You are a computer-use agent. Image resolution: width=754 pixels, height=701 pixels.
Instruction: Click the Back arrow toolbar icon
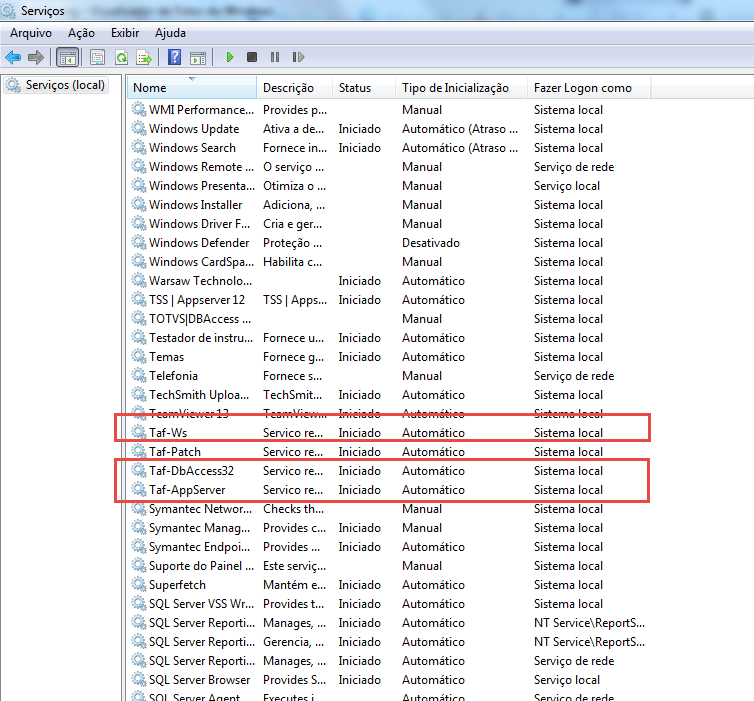[13, 58]
